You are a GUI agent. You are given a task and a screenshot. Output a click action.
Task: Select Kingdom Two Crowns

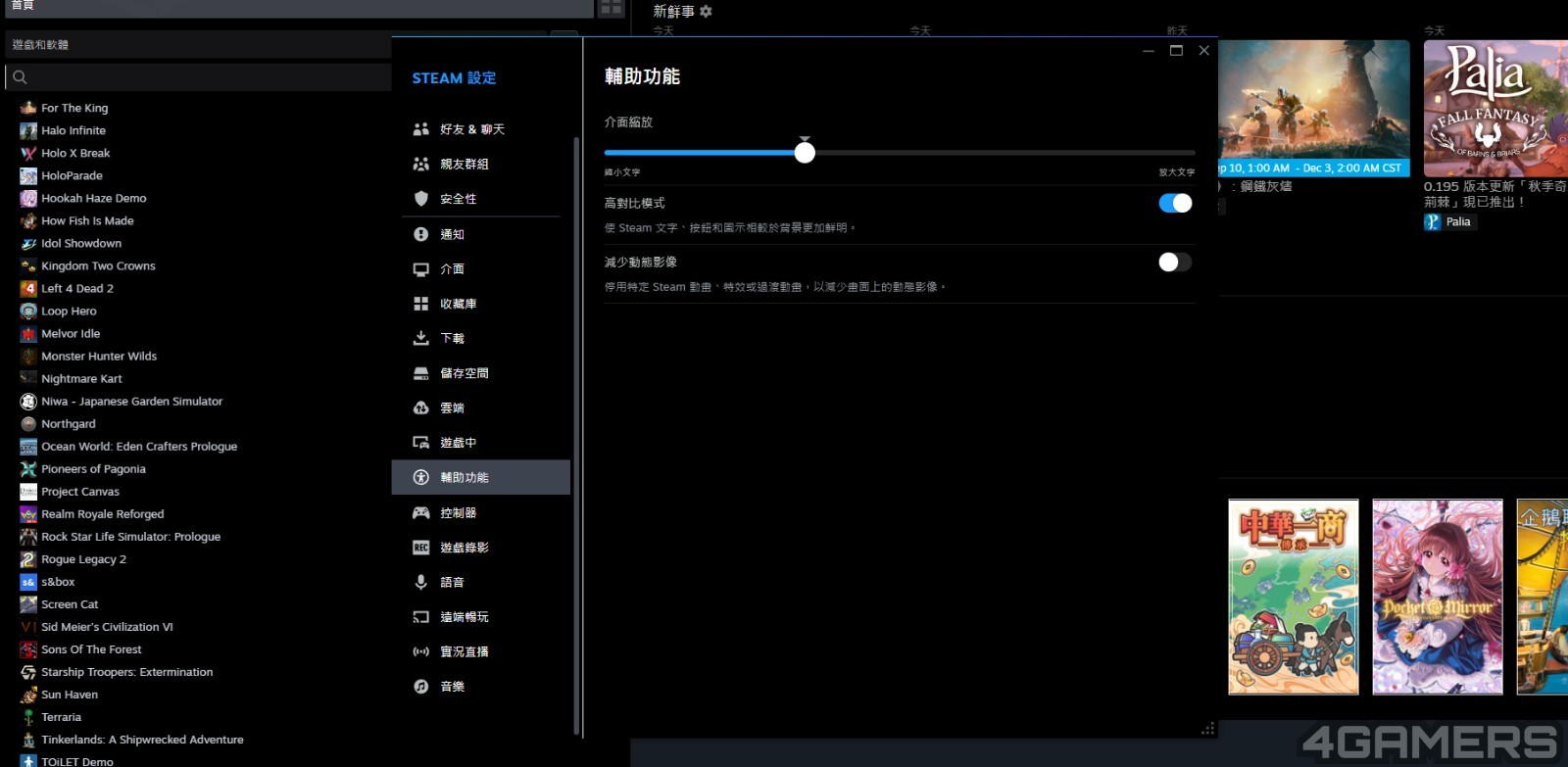98,265
